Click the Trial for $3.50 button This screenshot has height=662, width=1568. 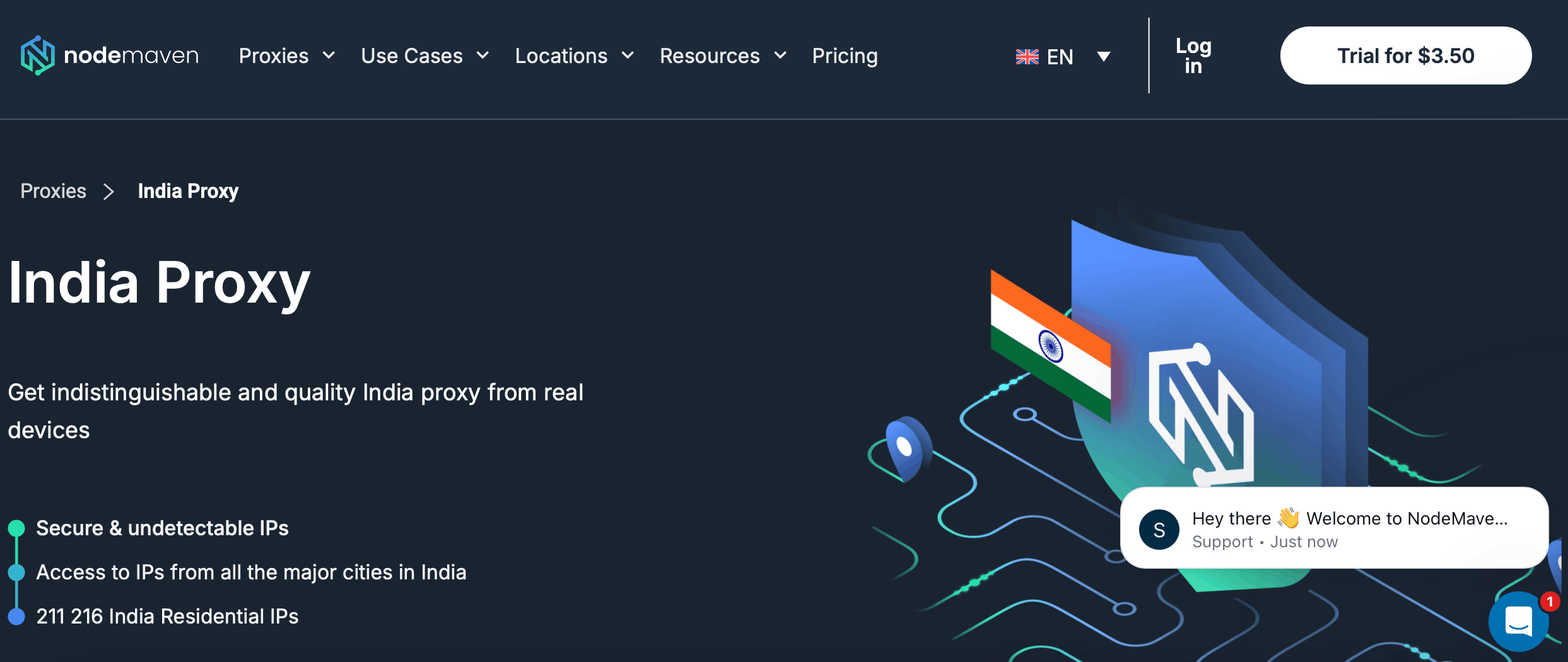click(1405, 55)
